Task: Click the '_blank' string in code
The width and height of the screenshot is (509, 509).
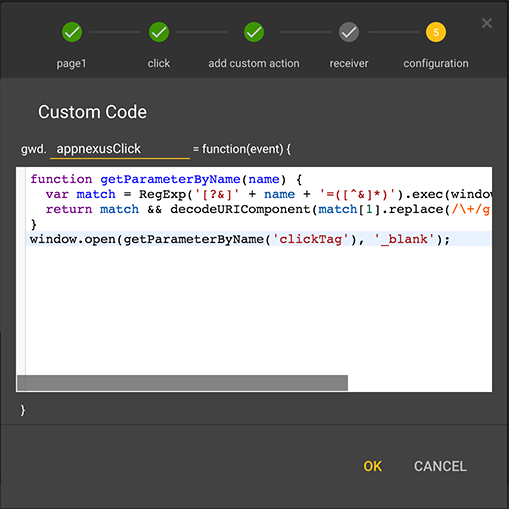Action: point(405,239)
